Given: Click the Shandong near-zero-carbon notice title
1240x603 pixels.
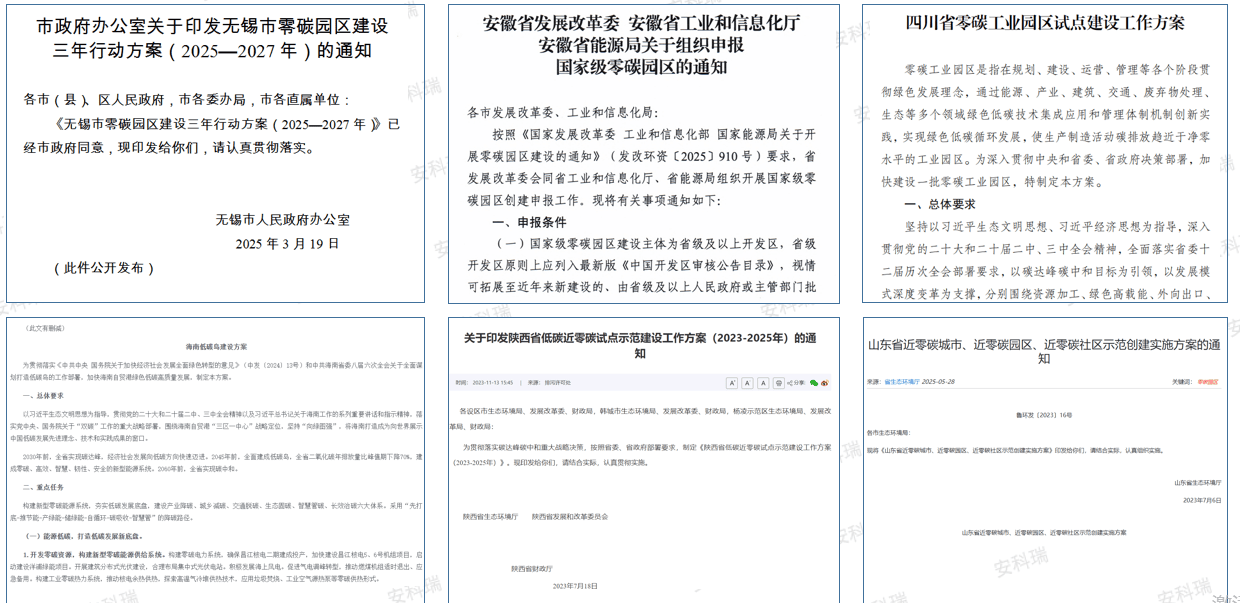Looking at the screenshot, I should click(x=1044, y=351).
